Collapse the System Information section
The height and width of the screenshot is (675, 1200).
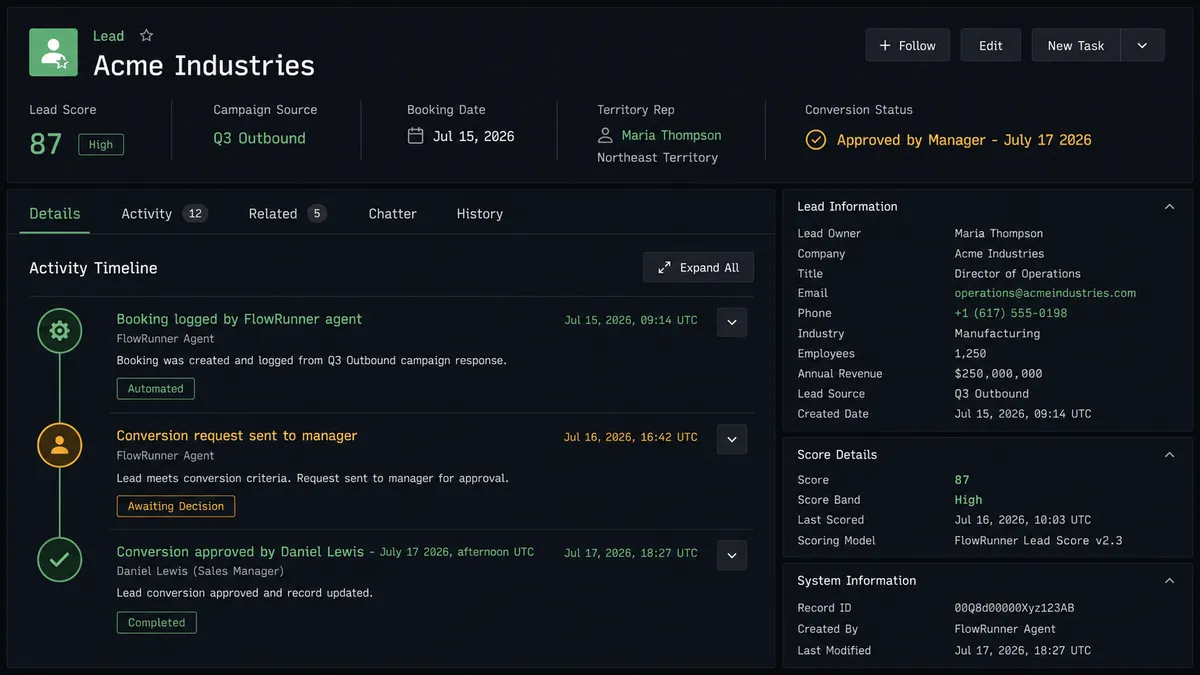click(x=1169, y=581)
